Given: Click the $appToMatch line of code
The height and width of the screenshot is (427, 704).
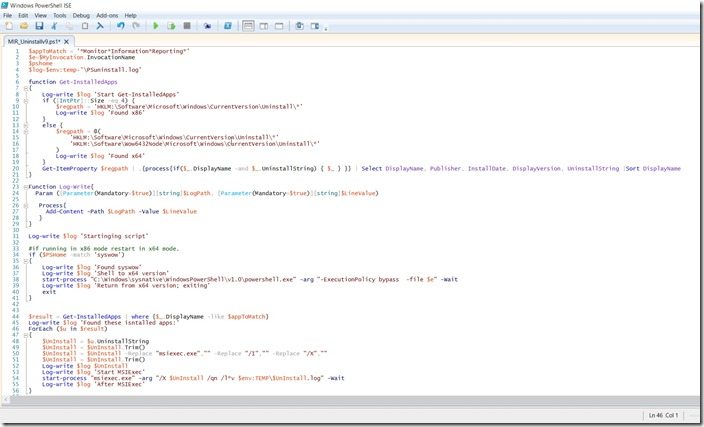Looking at the screenshot, I should point(109,51).
